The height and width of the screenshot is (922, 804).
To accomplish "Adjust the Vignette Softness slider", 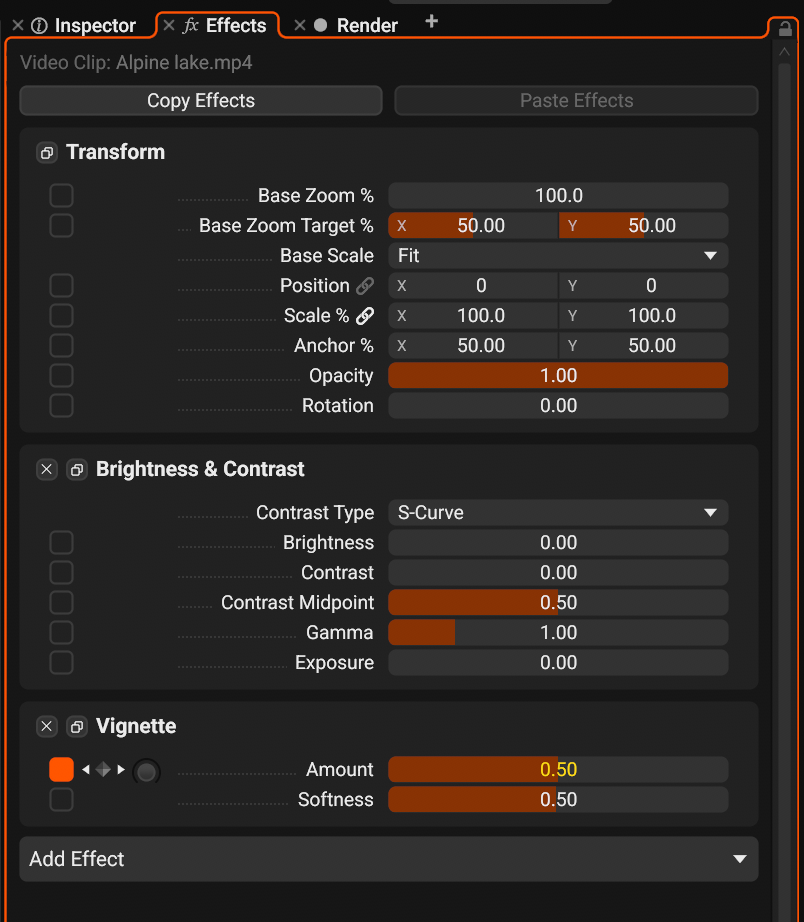I will click(558, 799).
